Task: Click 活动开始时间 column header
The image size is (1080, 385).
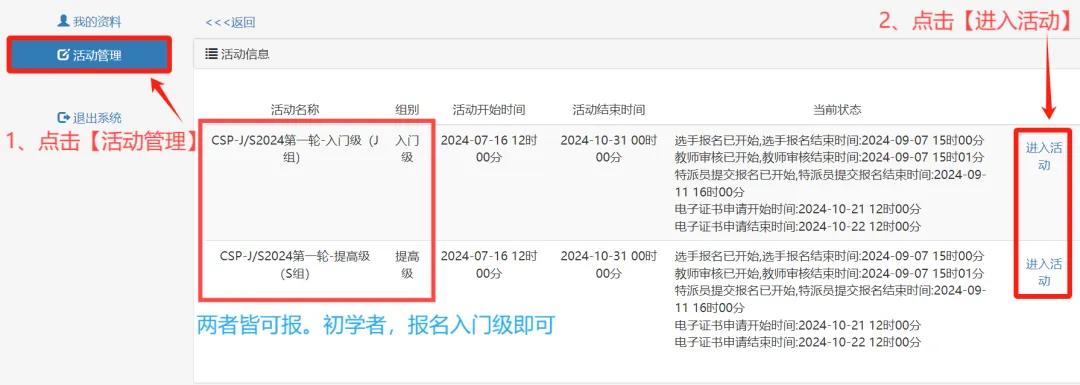Action: (488, 110)
